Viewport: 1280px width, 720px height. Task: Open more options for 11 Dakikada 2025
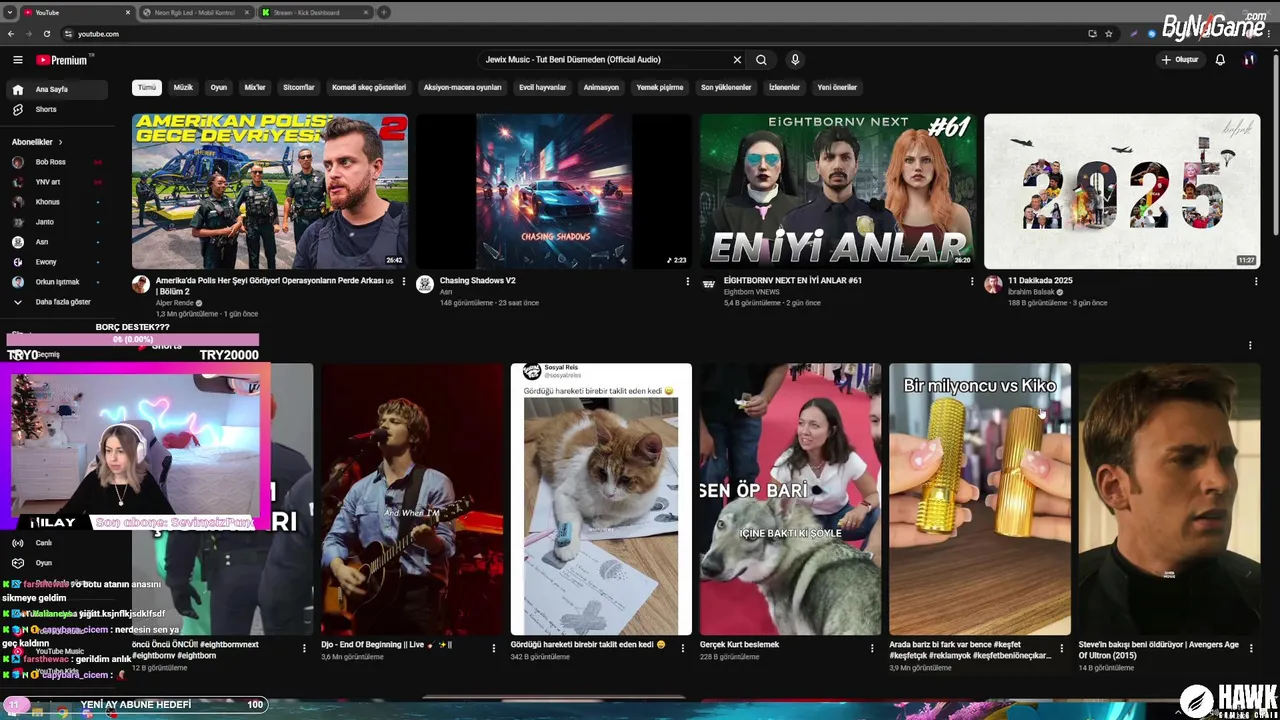click(x=1256, y=282)
